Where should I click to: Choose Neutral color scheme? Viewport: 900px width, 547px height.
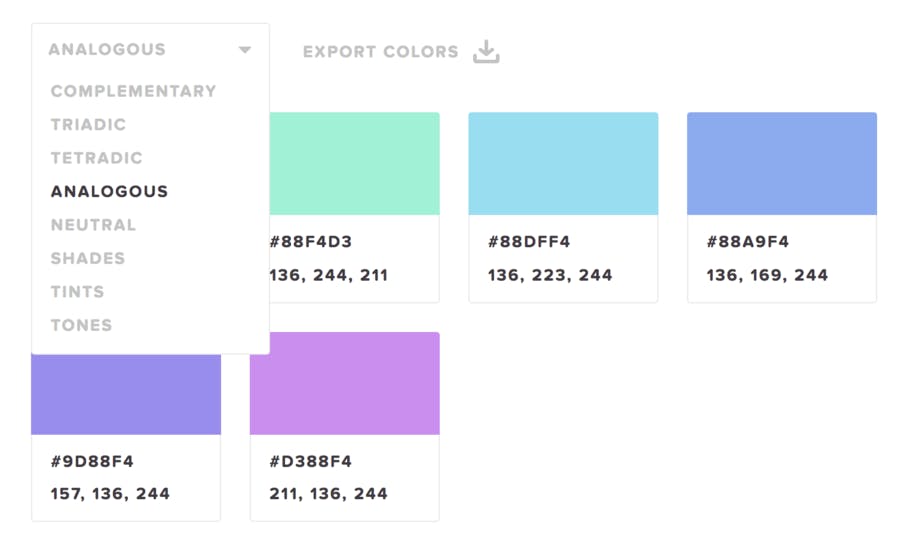pyautogui.click(x=94, y=224)
